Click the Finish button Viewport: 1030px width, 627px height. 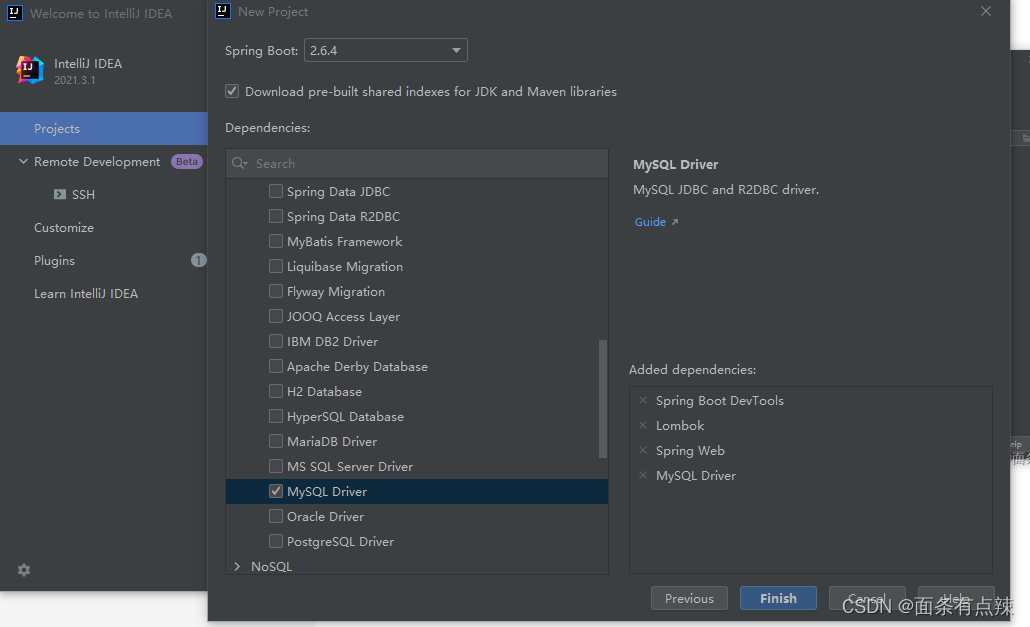click(778, 598)
